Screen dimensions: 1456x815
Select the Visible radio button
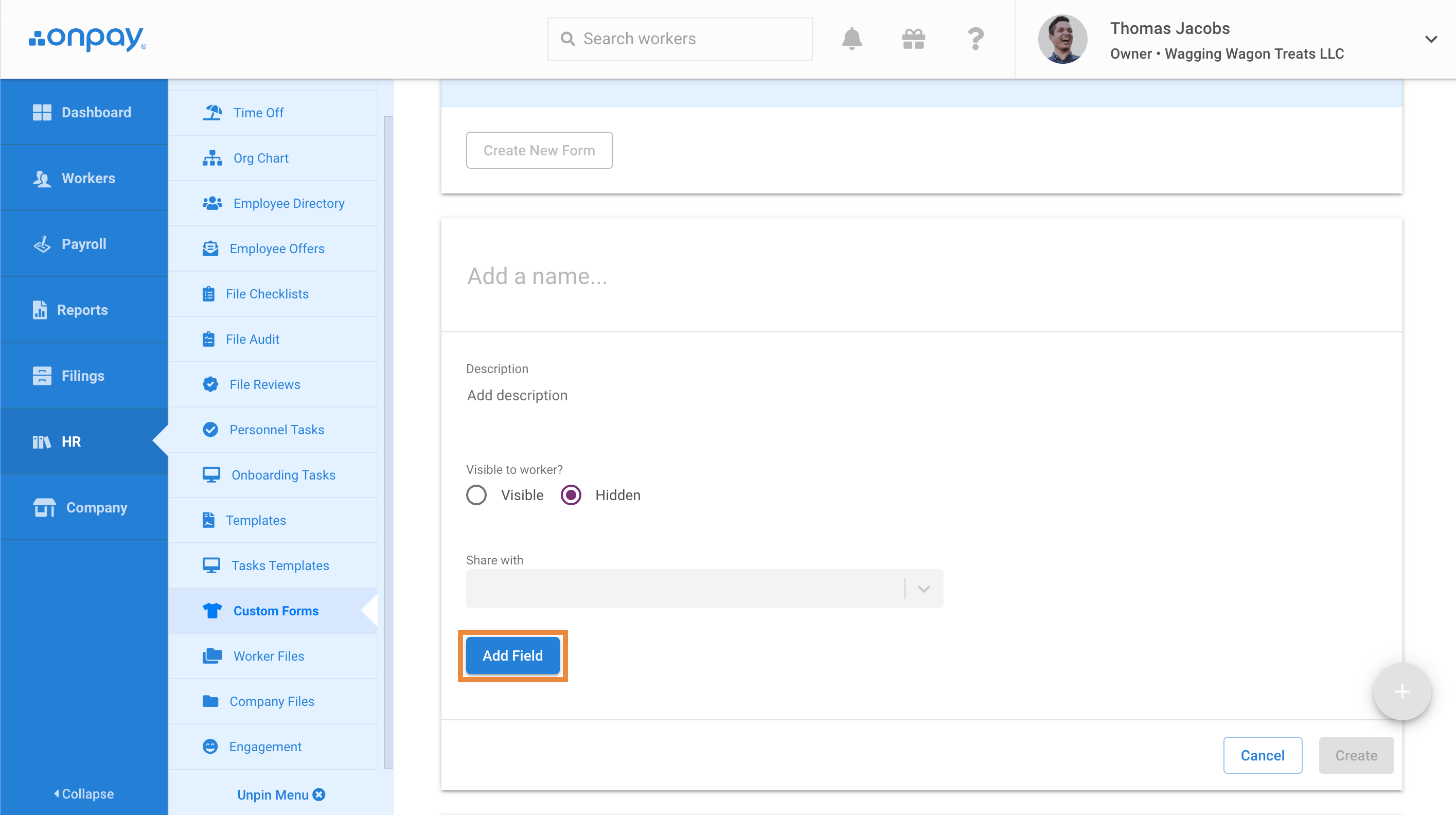coord(476,495)
